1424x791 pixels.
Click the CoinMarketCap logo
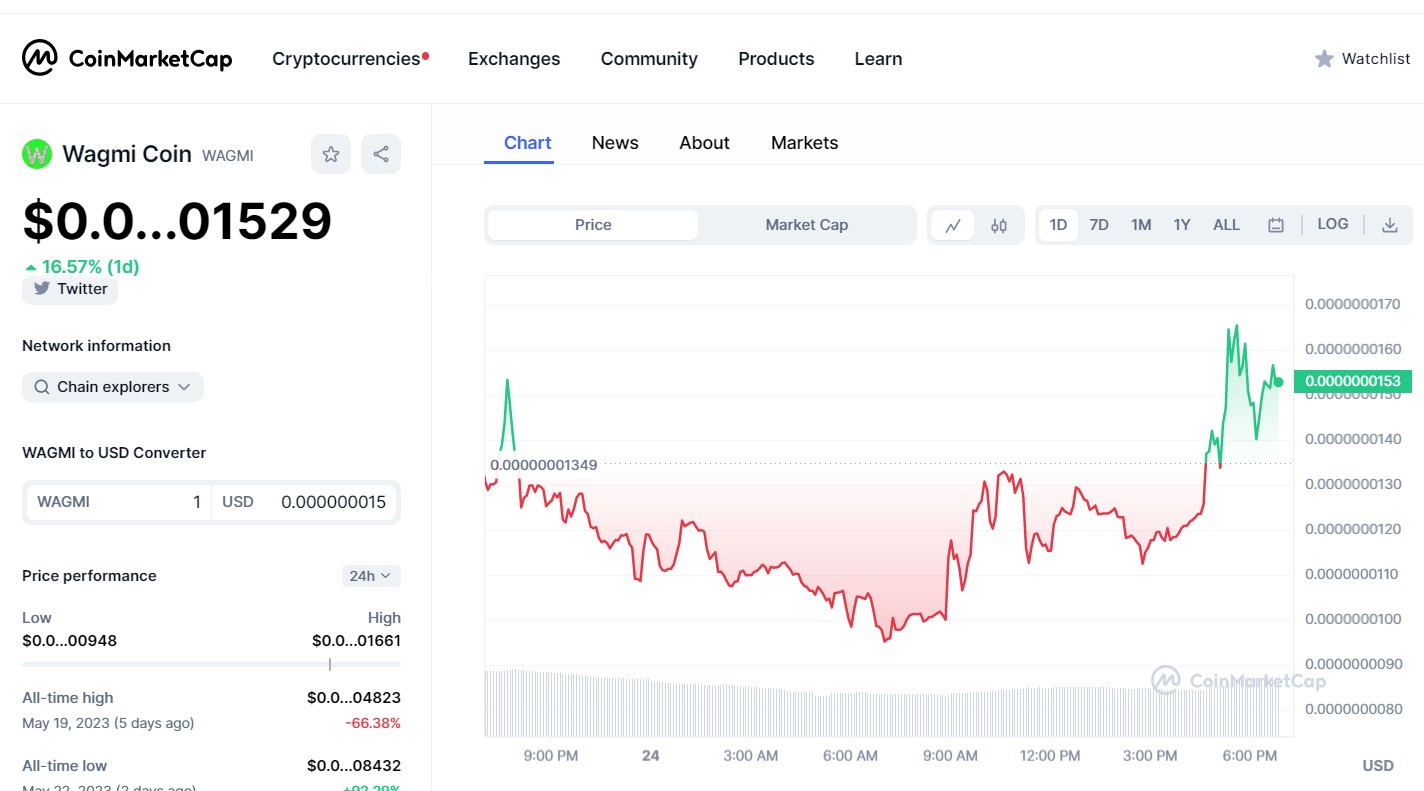127,58
